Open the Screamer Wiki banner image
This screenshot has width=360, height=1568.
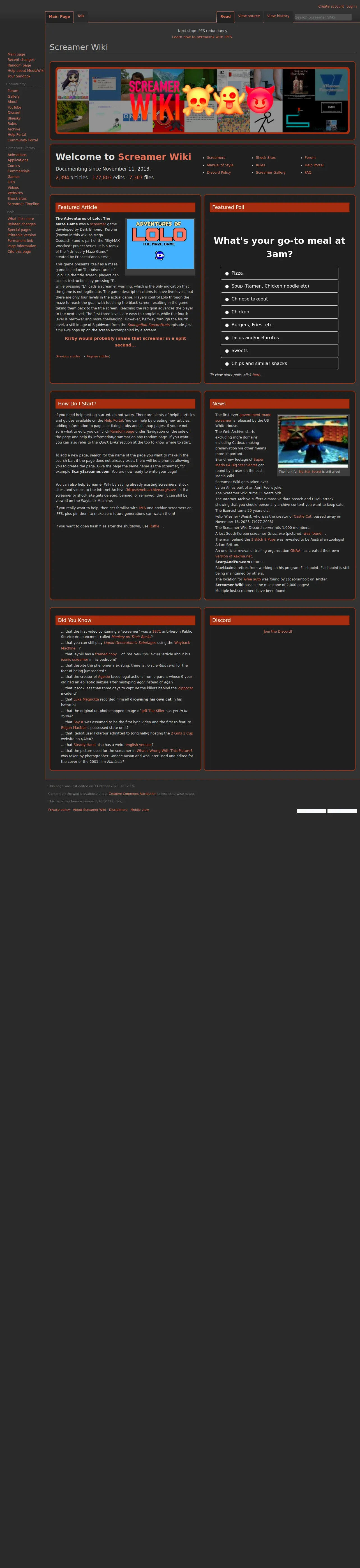tap(202, 100)
